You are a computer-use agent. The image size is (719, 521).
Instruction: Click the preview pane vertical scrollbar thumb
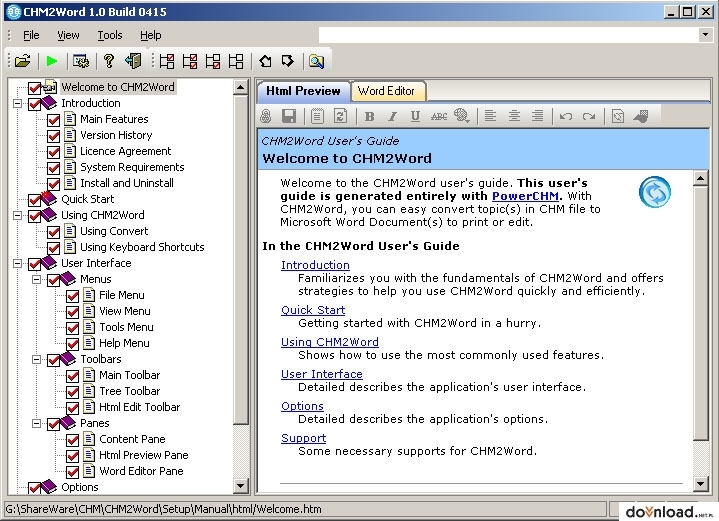click(x=700, y=313)
